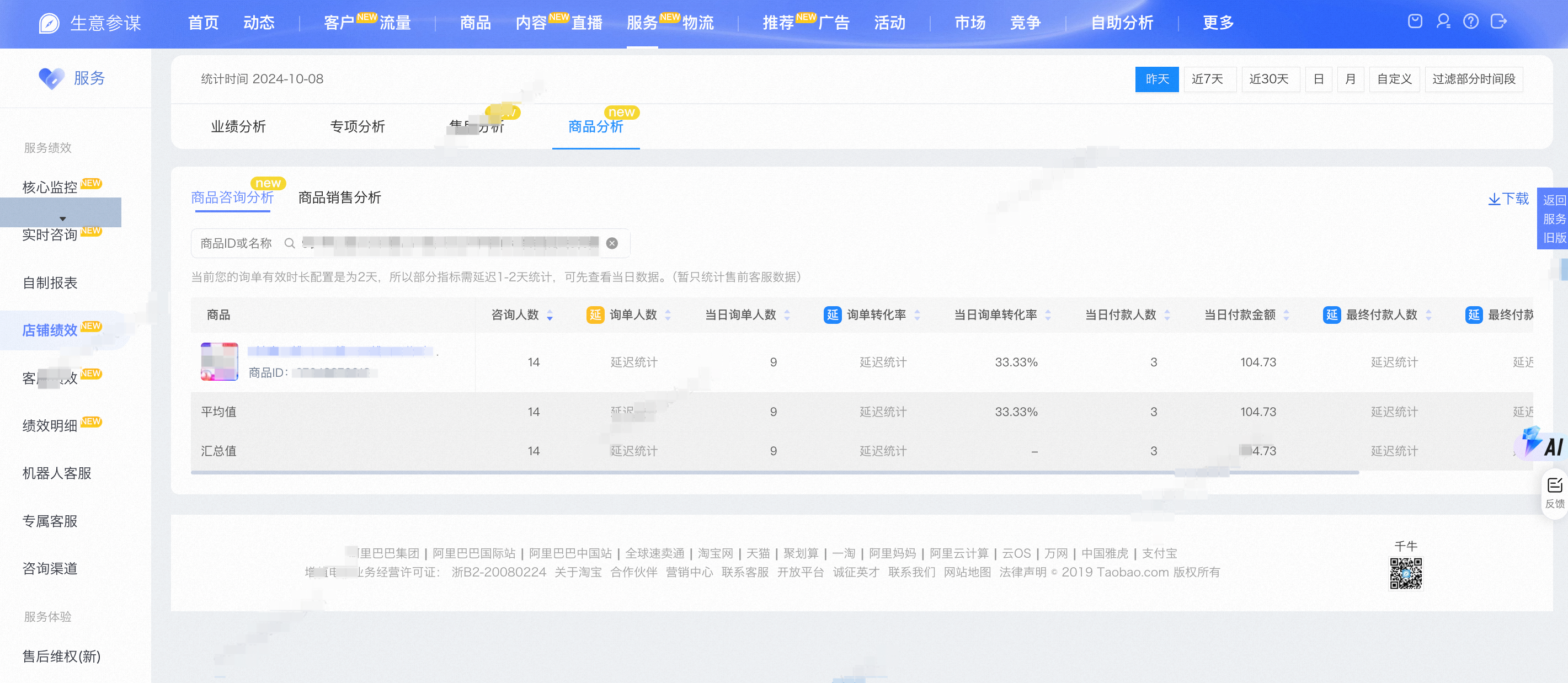This screenshot has height=683, width=1568.
Task: Open the 反馈 feedback icon
Action: pos(1555,493)
